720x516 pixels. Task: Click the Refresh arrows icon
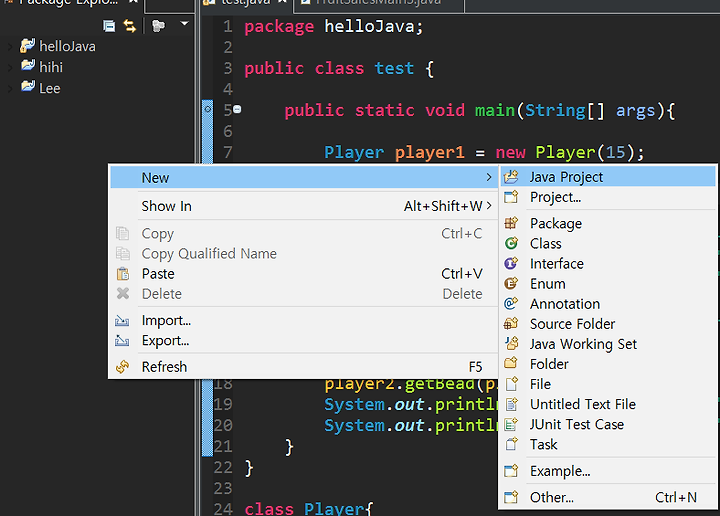tap(122, 367)
